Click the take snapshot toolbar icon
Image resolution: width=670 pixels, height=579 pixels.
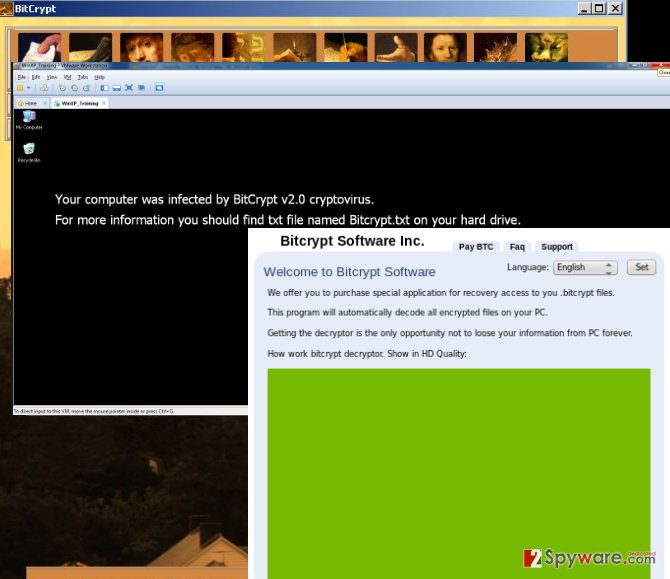tap(62, 88)
